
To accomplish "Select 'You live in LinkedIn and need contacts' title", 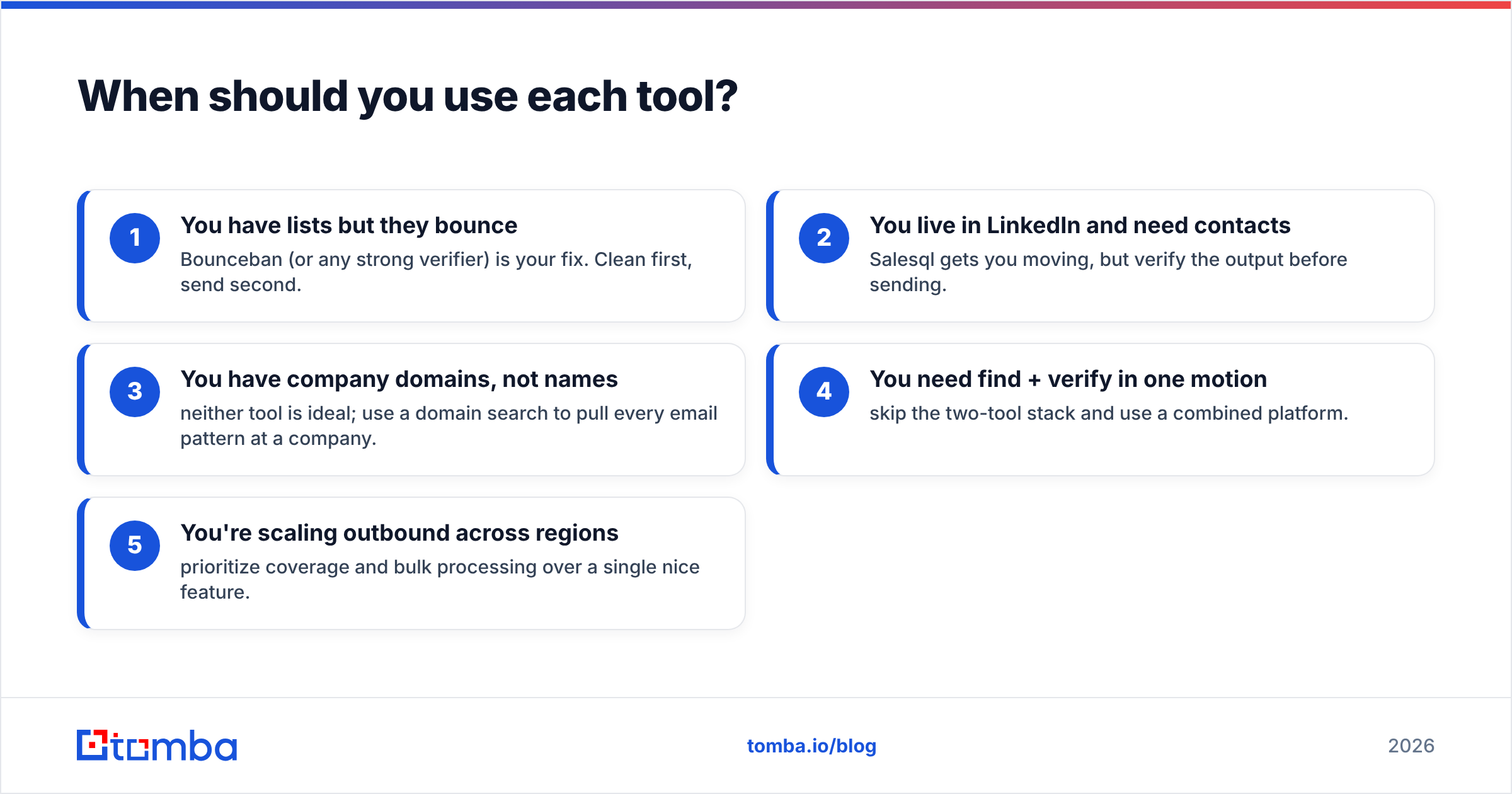I will click(1080, 226).
